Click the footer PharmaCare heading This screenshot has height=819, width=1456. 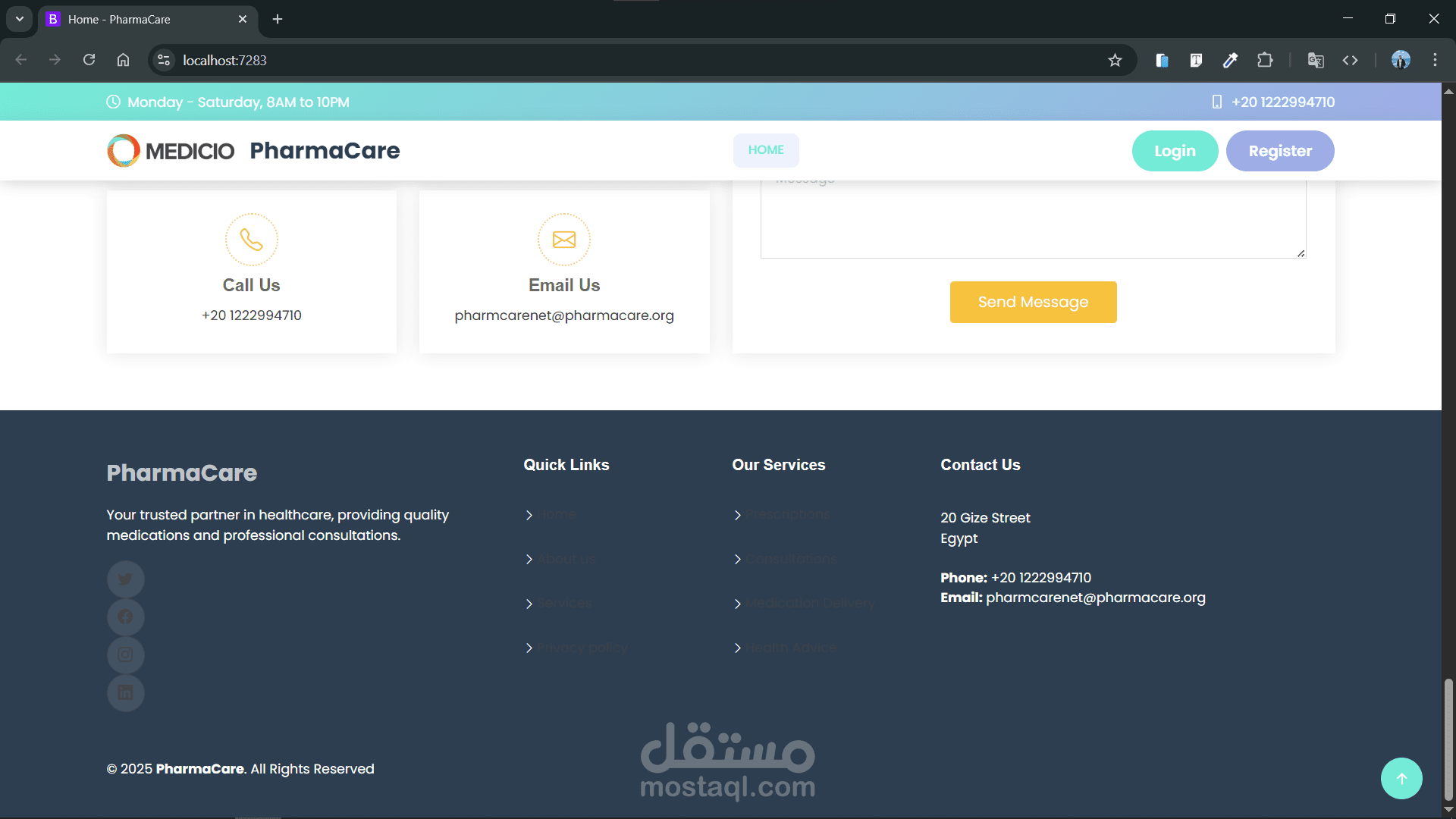[x=182, y=473]
